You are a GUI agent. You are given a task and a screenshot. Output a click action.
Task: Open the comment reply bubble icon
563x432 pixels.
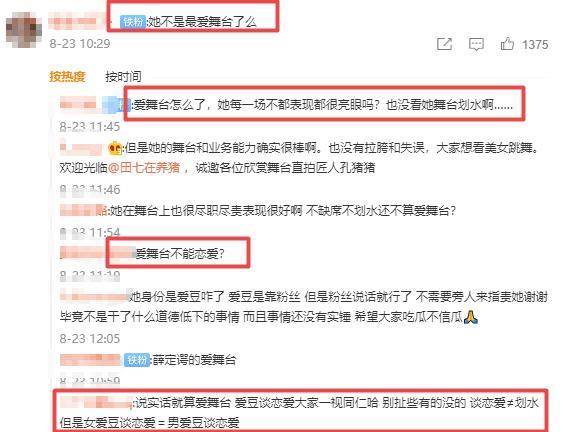tap(476, 45)
